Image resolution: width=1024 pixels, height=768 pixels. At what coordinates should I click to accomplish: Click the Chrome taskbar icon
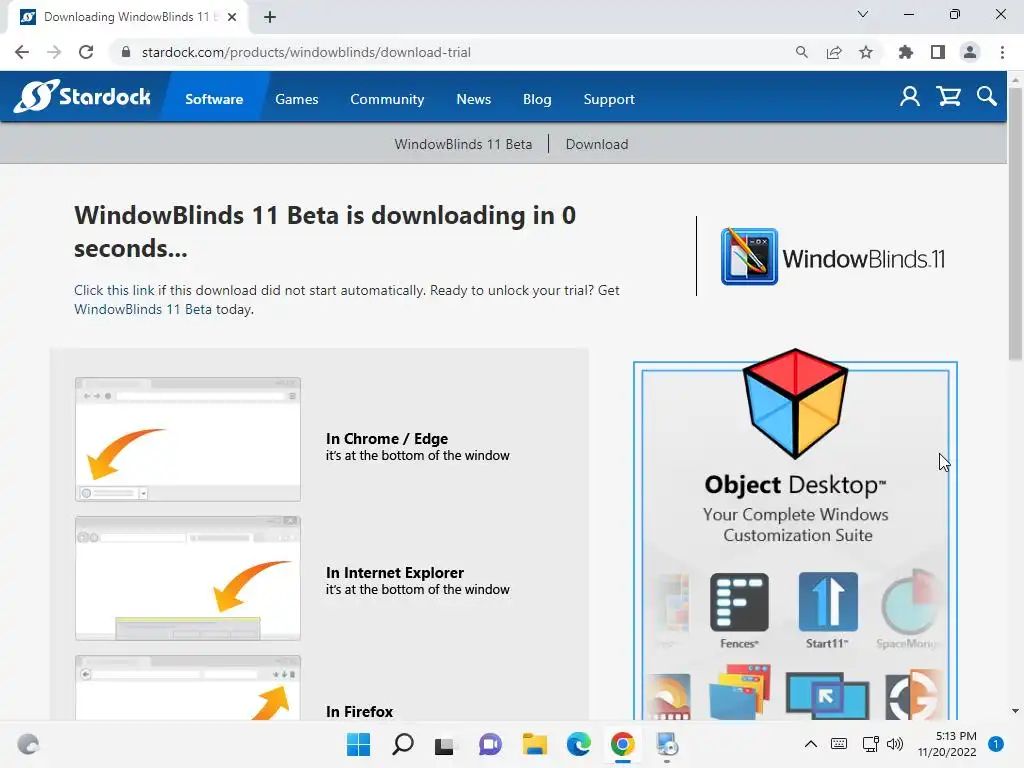click(x=622, y=744)
